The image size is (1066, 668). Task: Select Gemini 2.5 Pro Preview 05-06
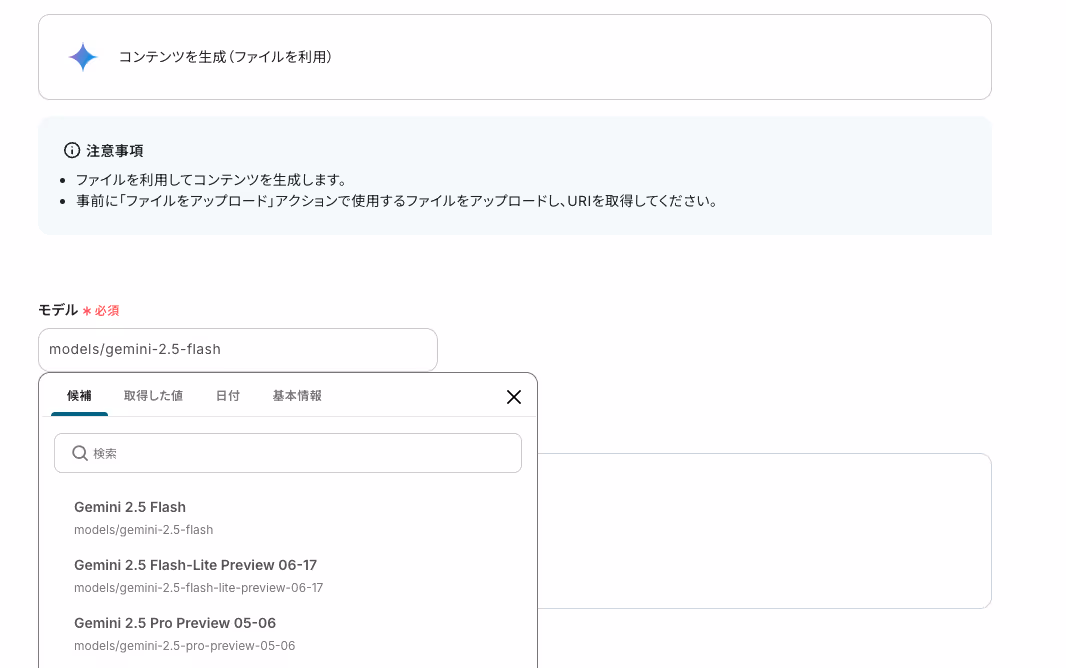pyautogui.click(x=288, y=633)
